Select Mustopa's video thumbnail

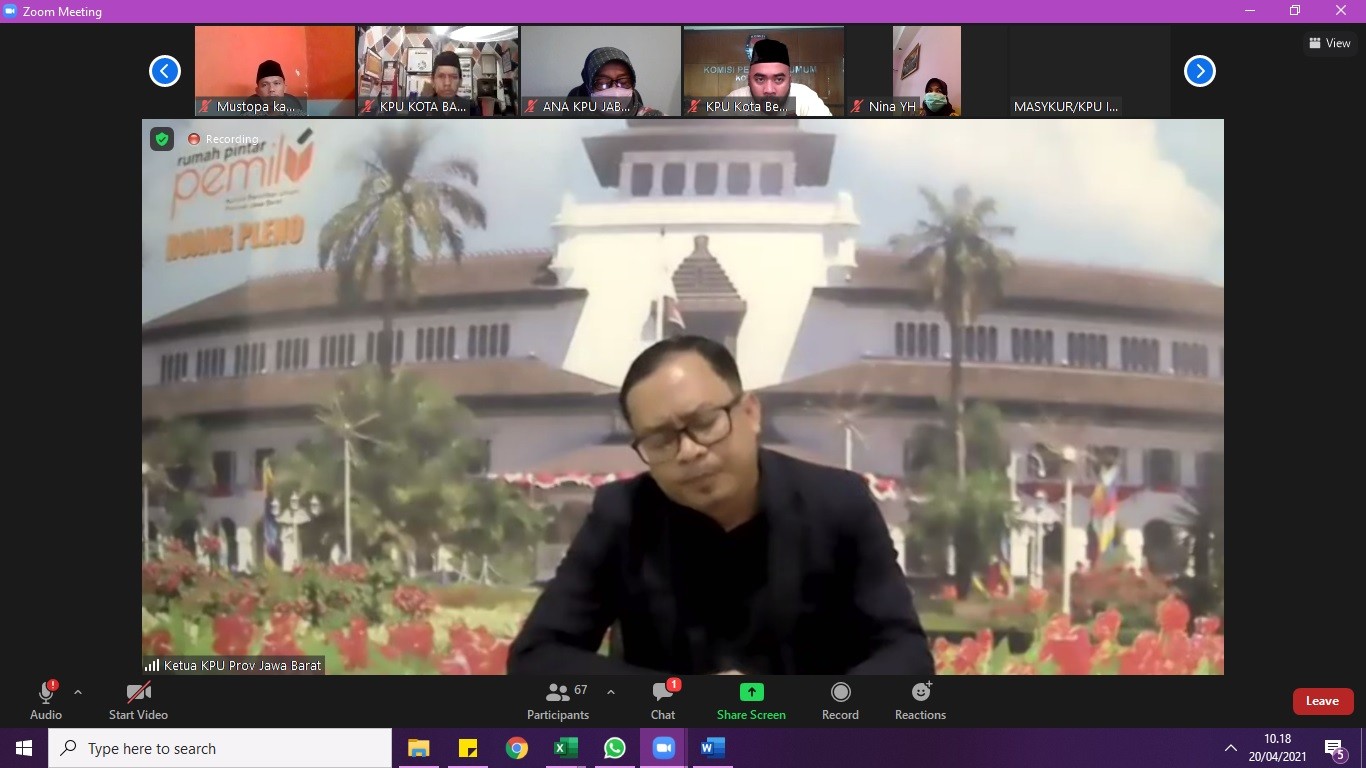coord(274,71)
